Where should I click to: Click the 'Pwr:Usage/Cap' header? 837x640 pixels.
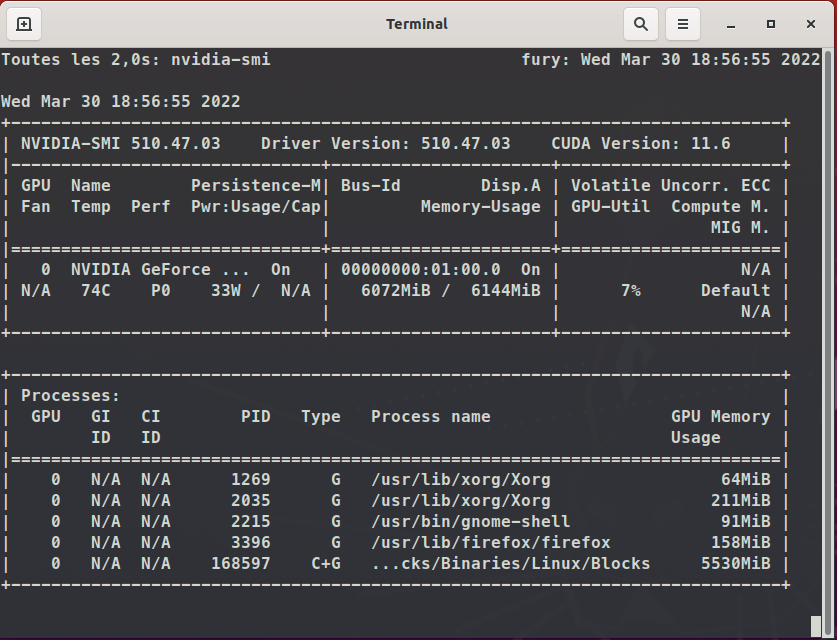256,207
